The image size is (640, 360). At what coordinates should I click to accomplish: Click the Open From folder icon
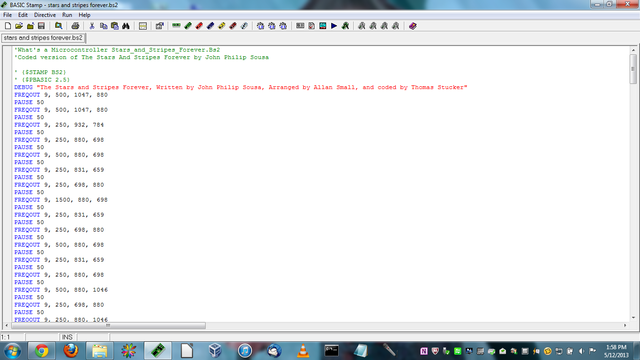coord(30,26)
